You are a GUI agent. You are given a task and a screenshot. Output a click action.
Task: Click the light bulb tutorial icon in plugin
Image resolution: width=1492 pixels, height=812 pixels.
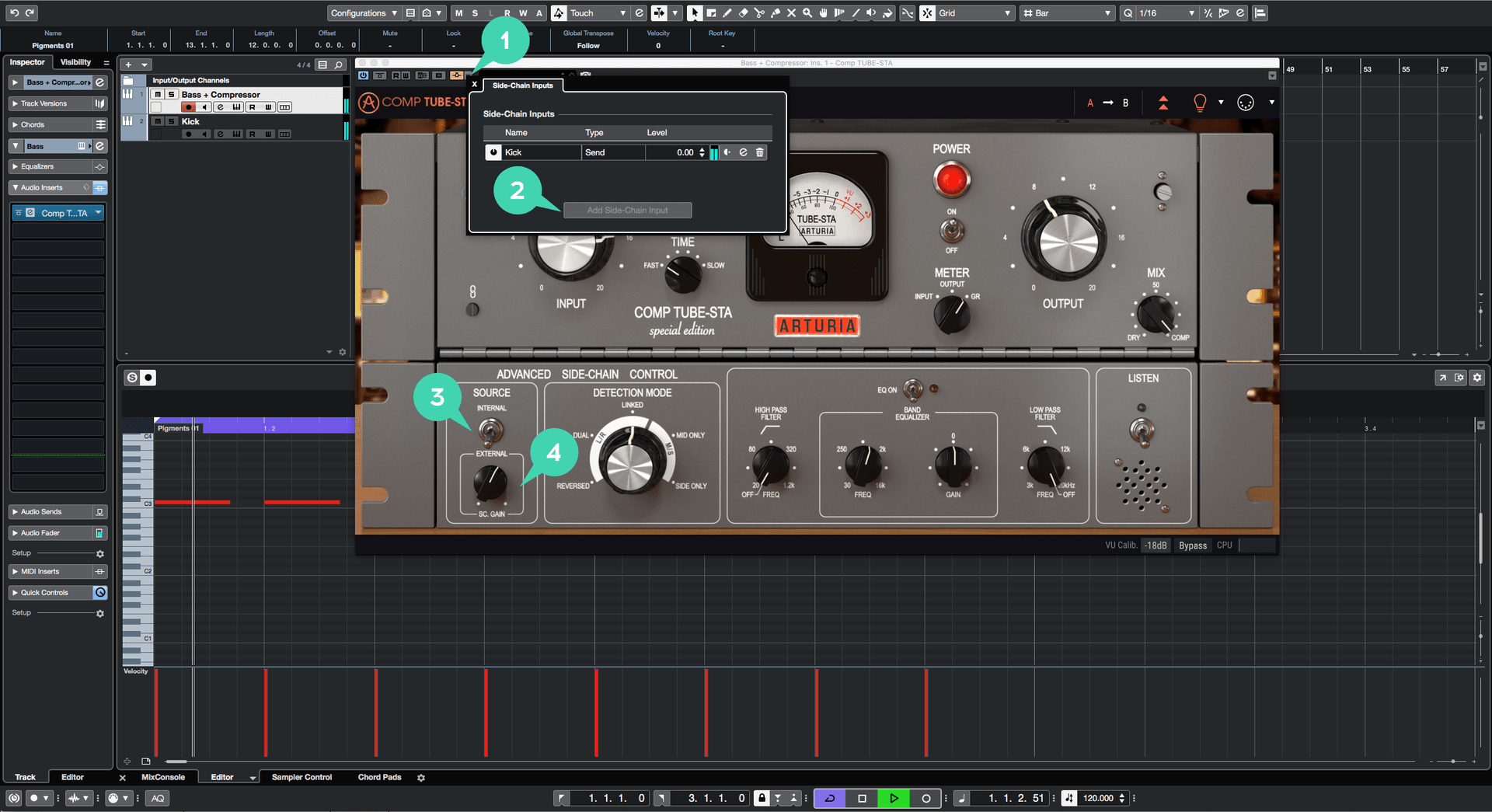point(1200,103)
